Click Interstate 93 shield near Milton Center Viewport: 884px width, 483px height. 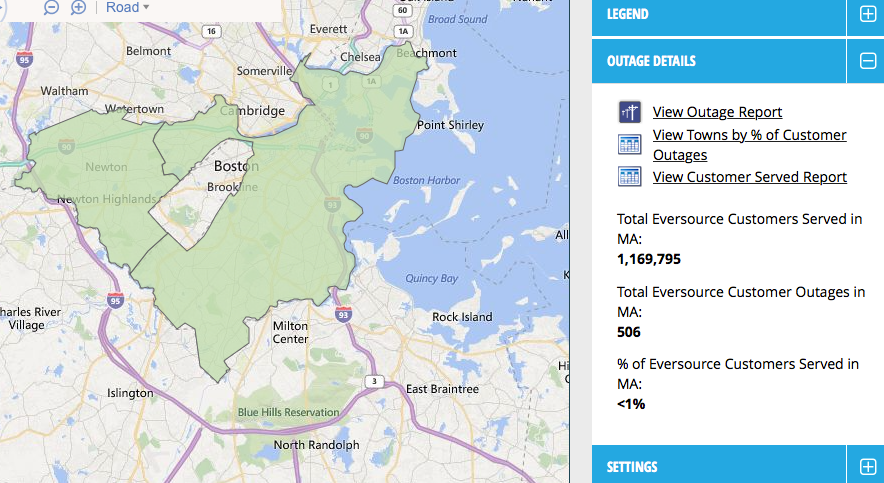(343, 314)
